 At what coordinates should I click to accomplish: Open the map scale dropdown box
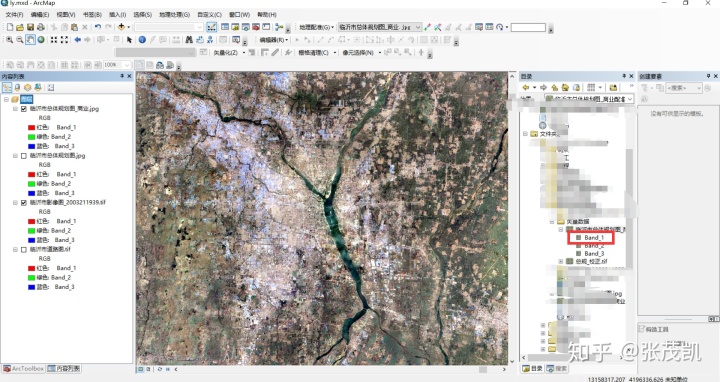(x=169, y=27)
